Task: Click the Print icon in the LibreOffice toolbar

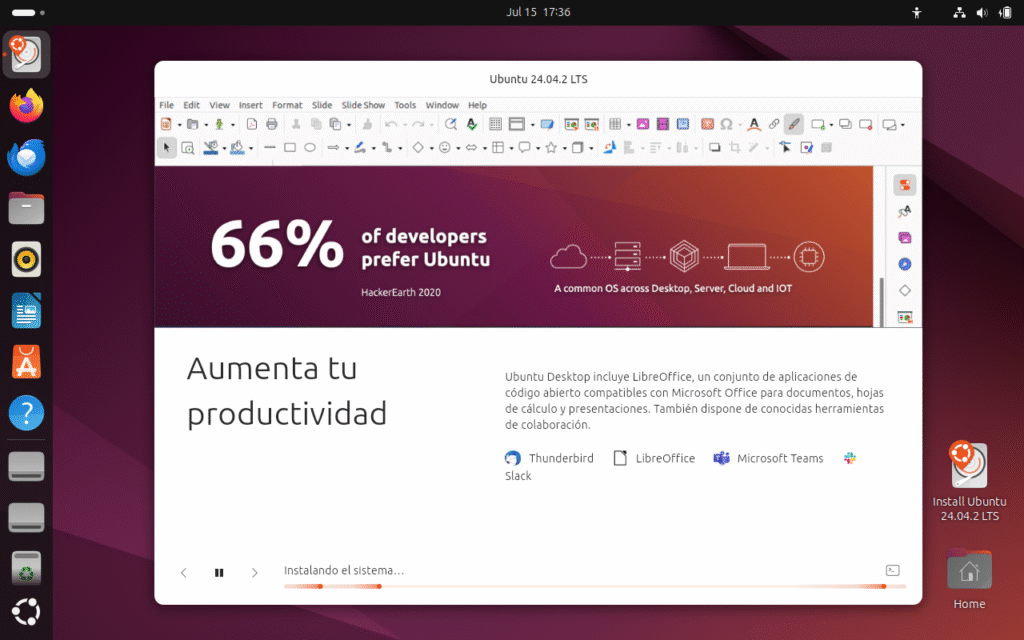Action: pos(272,124)
